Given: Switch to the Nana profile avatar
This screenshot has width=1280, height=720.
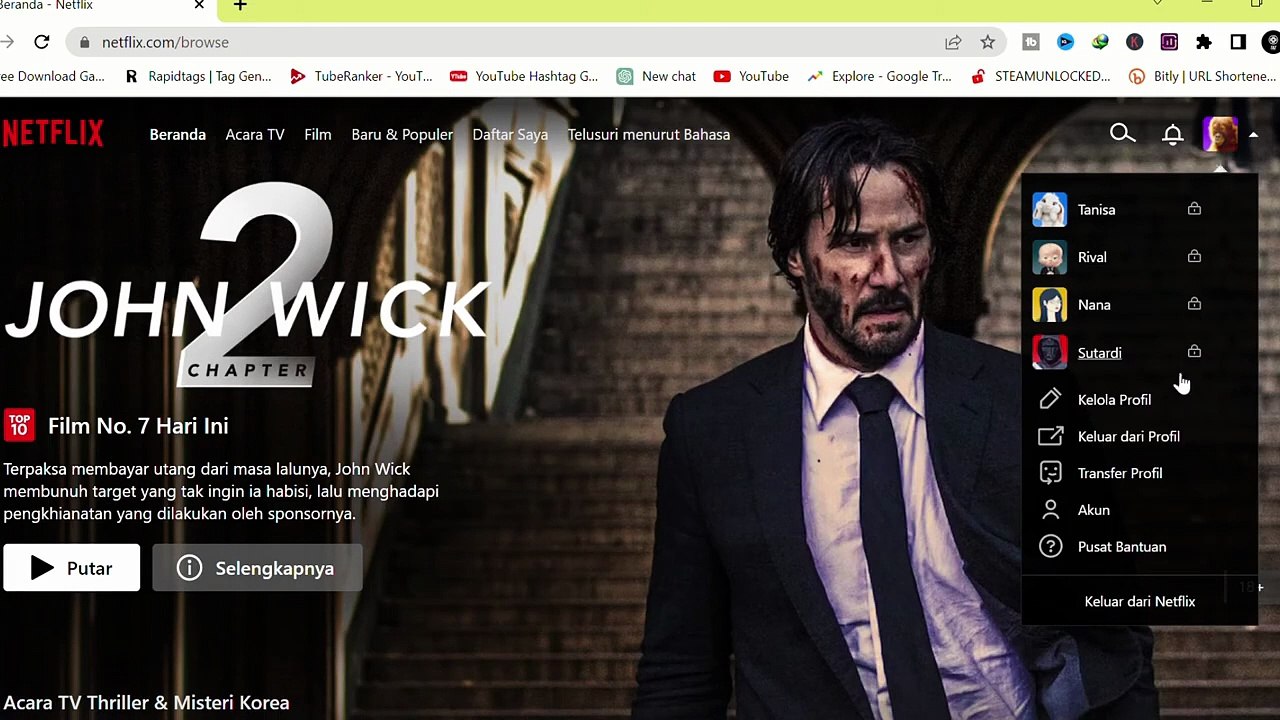Looking at the screenshot, I should [1049, 305].
